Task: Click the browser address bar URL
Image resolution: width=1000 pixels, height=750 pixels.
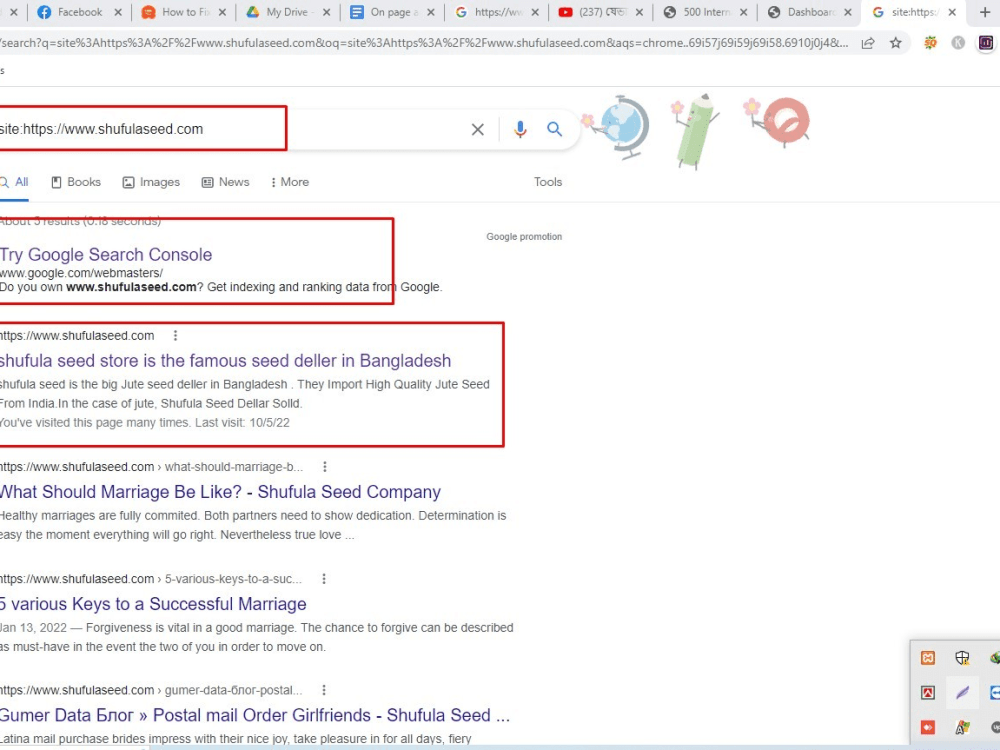Action: point(424,43)
